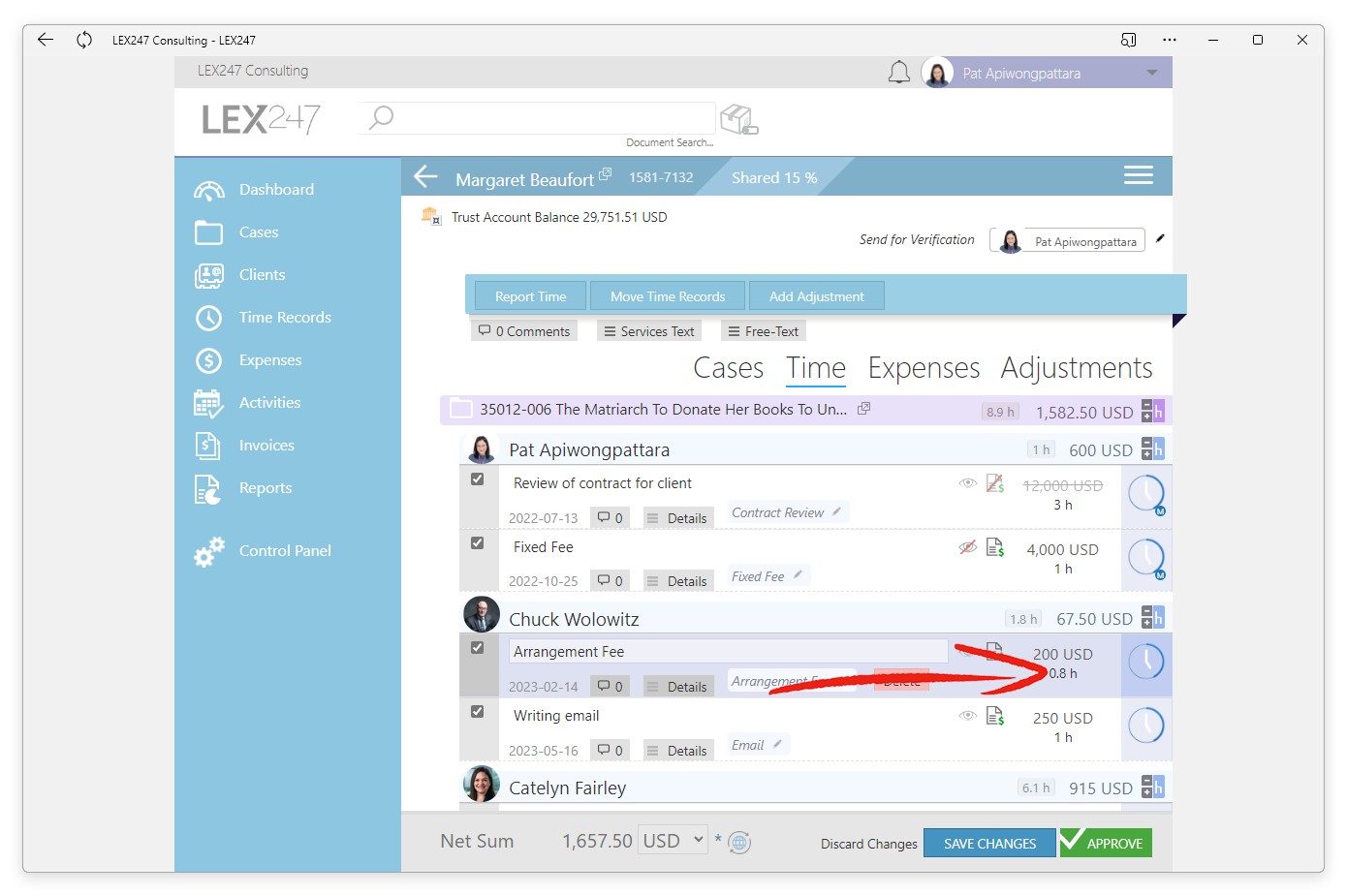Click the Report Time button
Image resolution: width=1347 pixels, height=896 pixels.
[530, 296]
